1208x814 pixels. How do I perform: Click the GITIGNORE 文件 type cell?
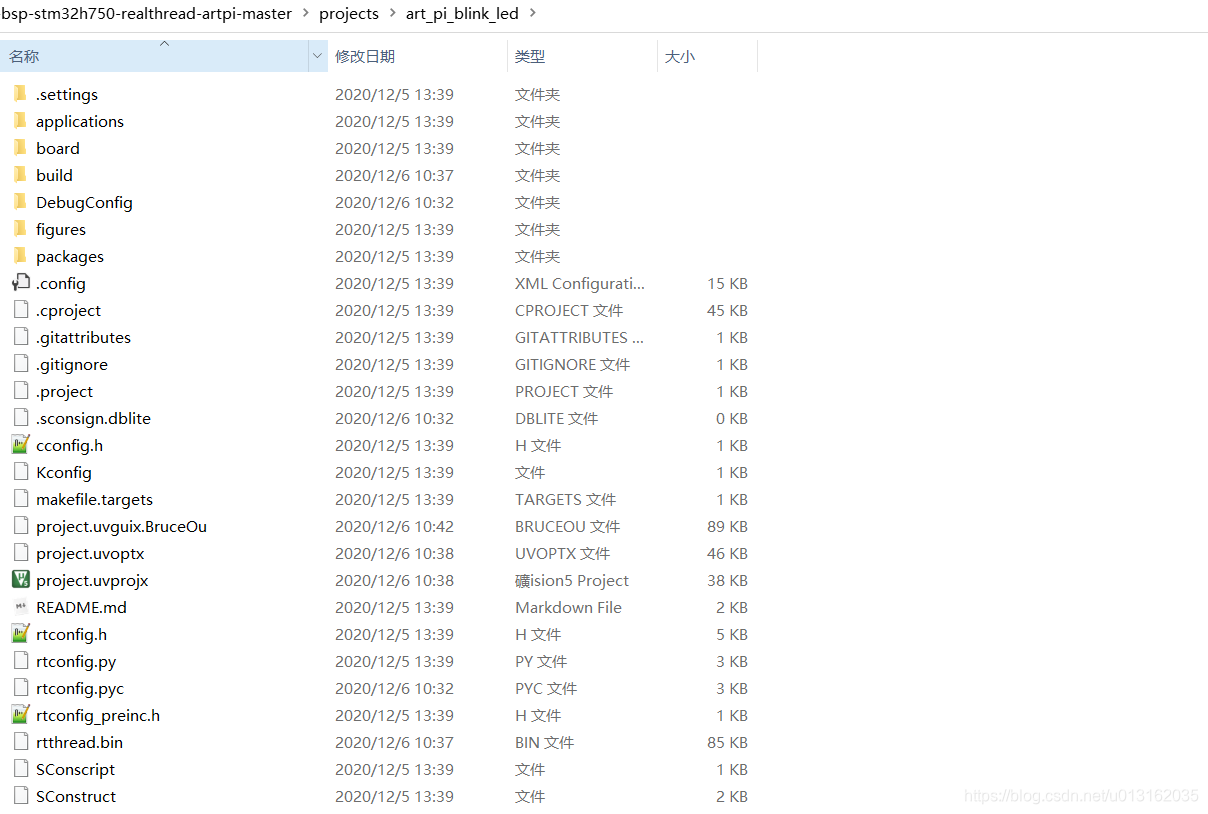(x=572, y=364)
